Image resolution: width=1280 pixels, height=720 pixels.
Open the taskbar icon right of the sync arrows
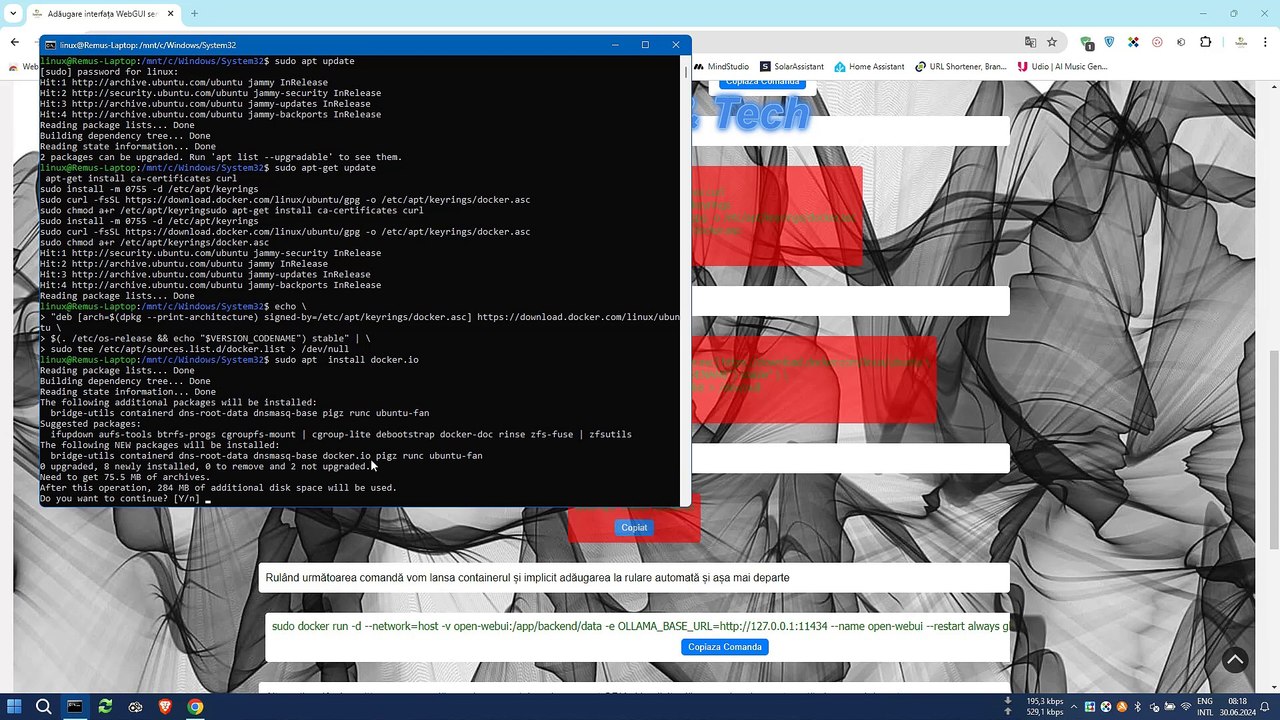click(x=135, y=706)
